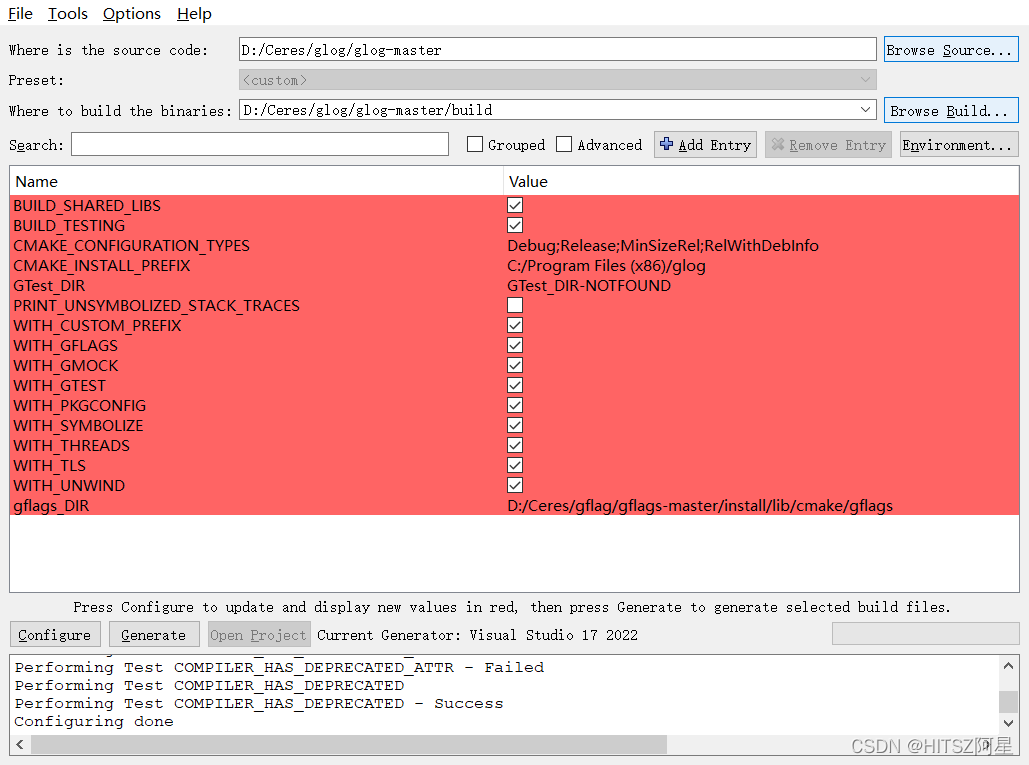Select the gflags_DIR path value

[x=700, y=506]
